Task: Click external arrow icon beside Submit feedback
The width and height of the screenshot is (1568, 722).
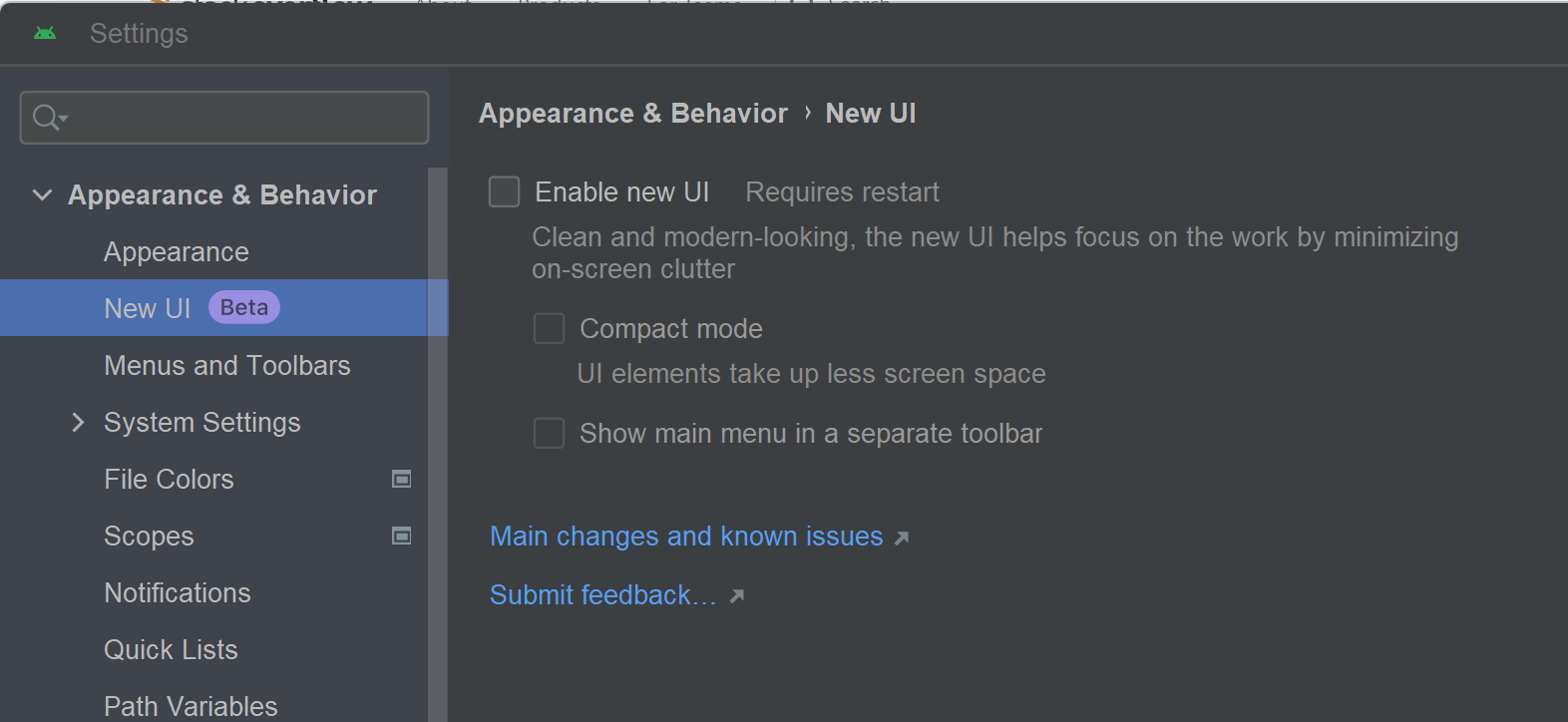Action: click(737, 596)
